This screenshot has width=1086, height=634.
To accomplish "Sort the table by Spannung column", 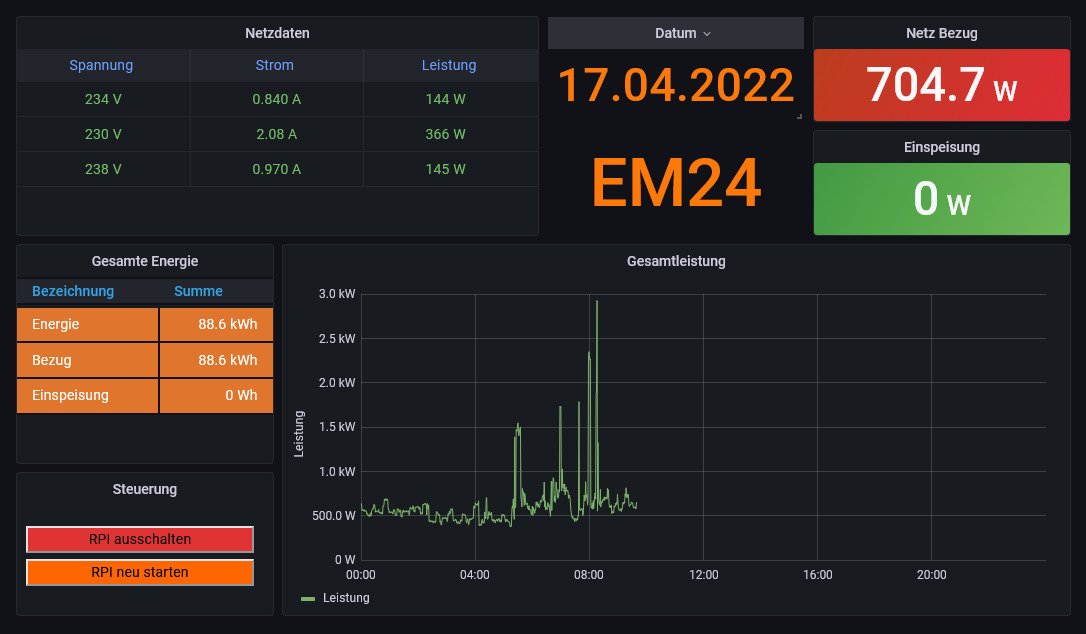I will (101, 65).
